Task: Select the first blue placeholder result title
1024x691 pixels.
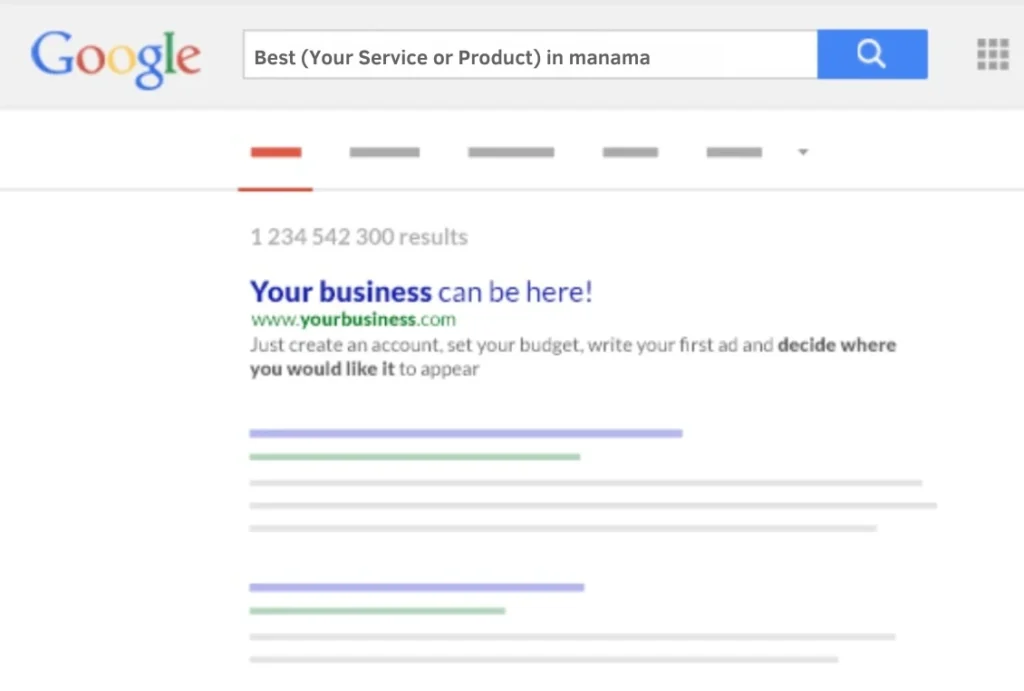Action: 465,432
